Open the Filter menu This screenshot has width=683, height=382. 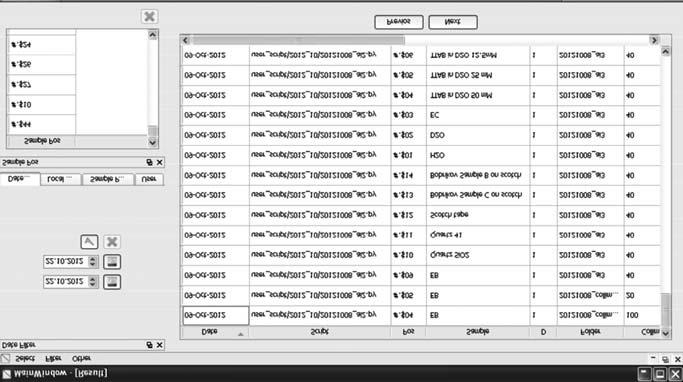coord(54,358)
